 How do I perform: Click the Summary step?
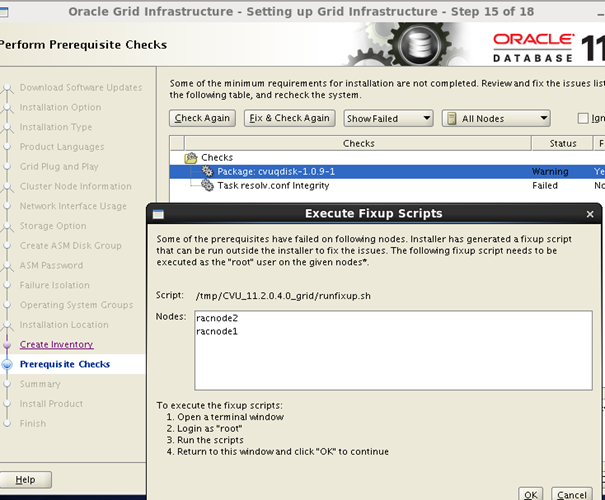coord(40,384)
